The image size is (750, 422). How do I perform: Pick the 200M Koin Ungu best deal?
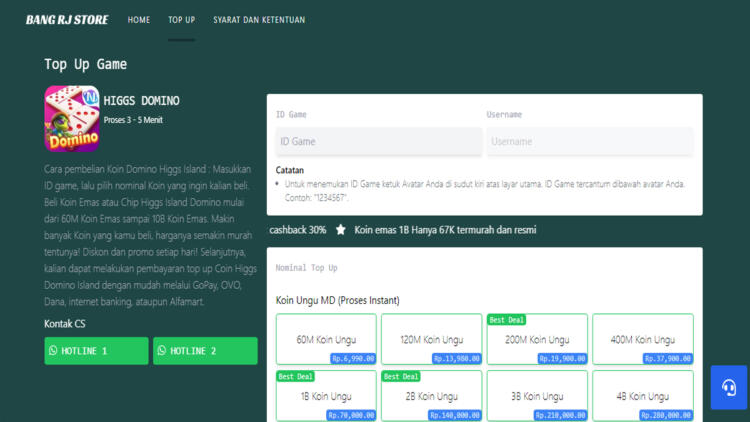[x=537, y=340]
